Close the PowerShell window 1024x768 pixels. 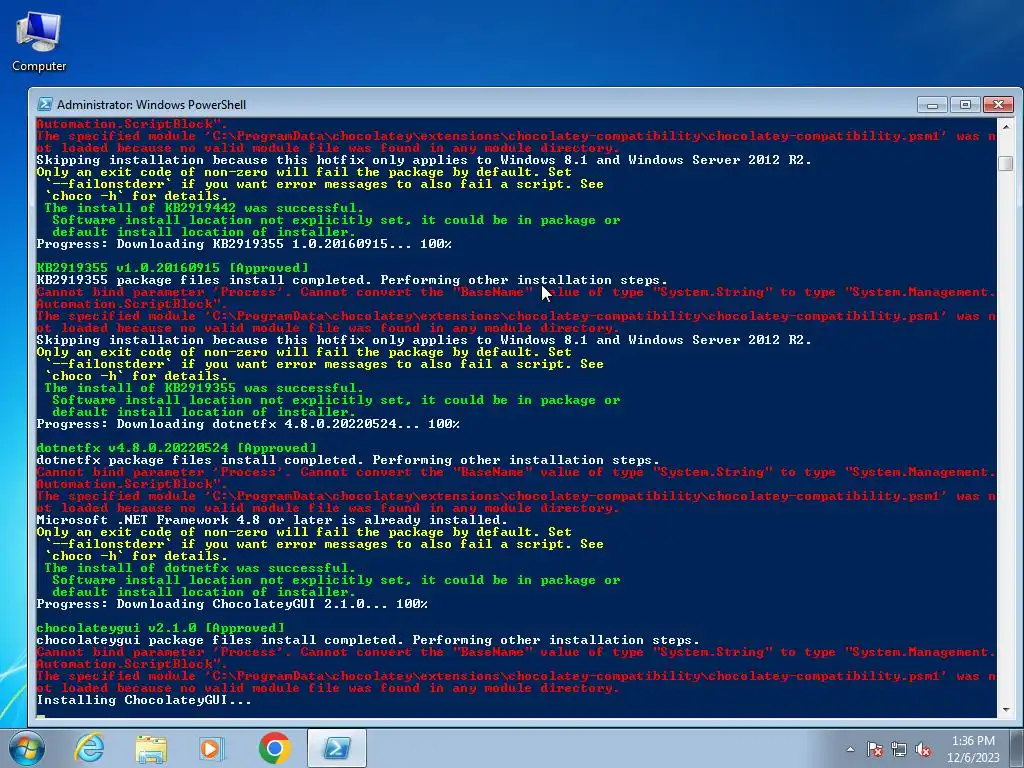pyautogui.click(x=999, y=104)
